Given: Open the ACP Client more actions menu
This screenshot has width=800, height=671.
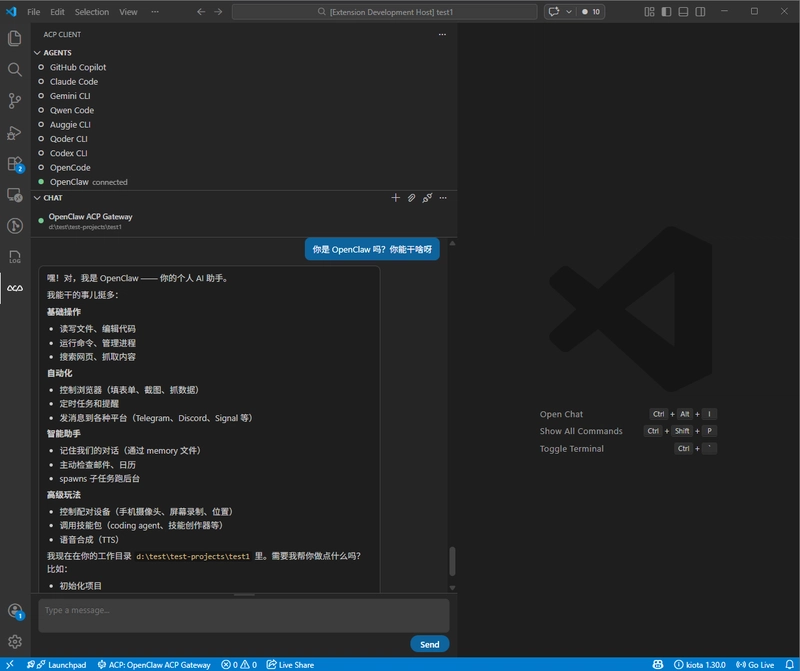Looking at the screenshot, I should tap(443, 34).
